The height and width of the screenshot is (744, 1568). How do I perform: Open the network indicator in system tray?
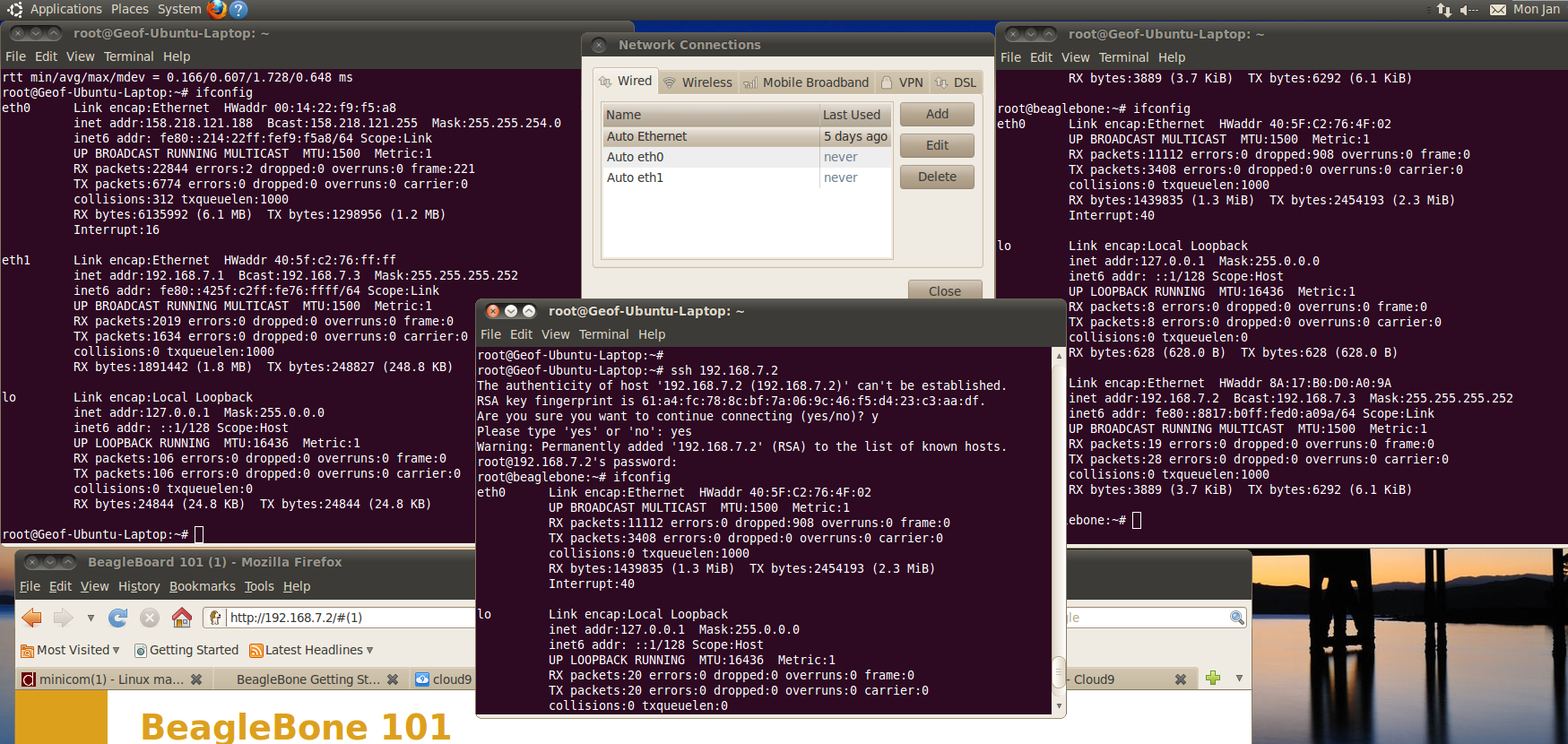1443,10
